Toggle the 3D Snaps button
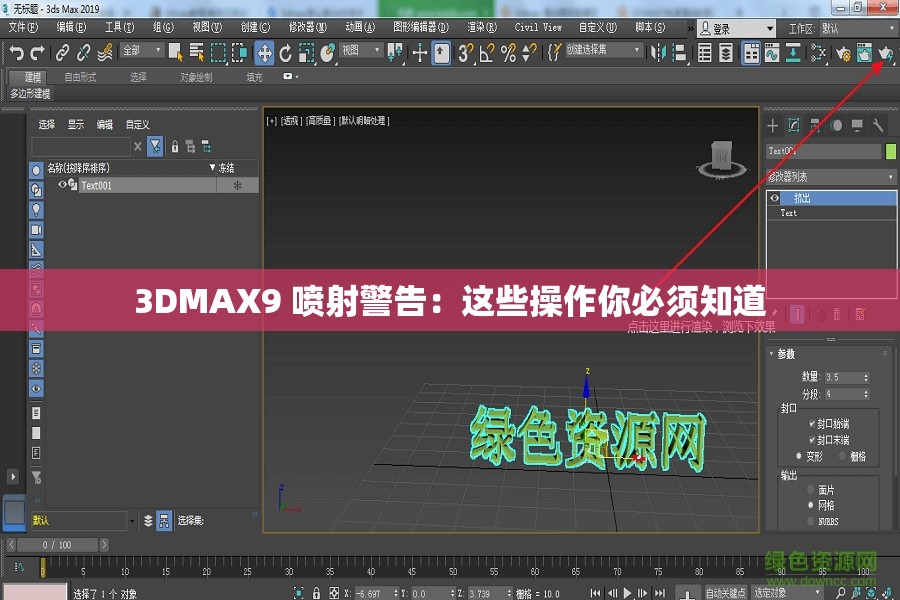 [x=465, y=53]
